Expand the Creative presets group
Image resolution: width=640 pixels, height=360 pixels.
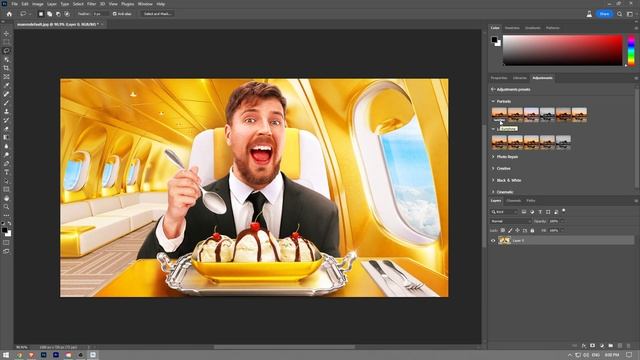pyautogui.click(x=493, y=169)
